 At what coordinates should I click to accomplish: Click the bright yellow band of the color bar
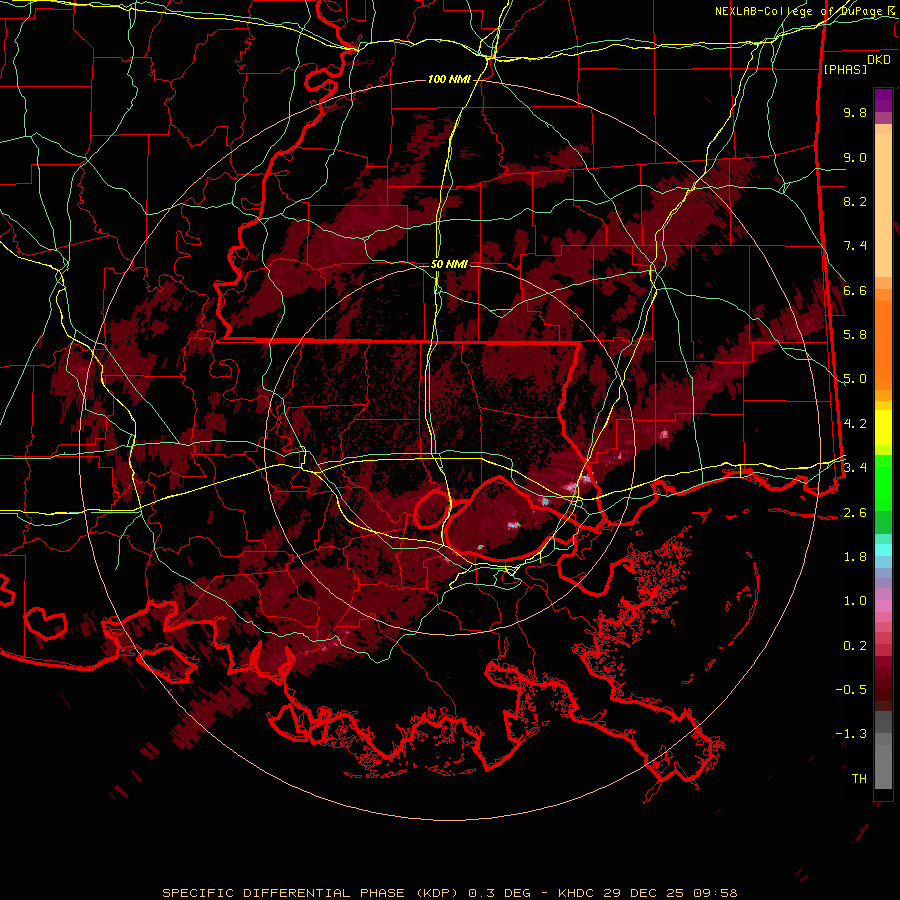point(883,428)
